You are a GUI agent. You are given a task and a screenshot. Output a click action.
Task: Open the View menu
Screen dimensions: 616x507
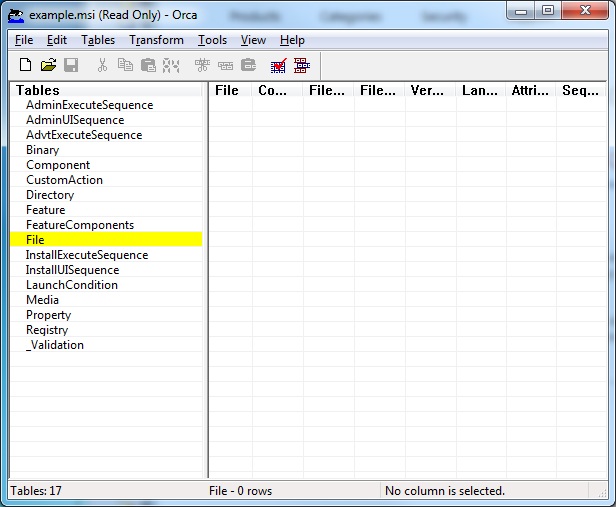click(253, 40)
